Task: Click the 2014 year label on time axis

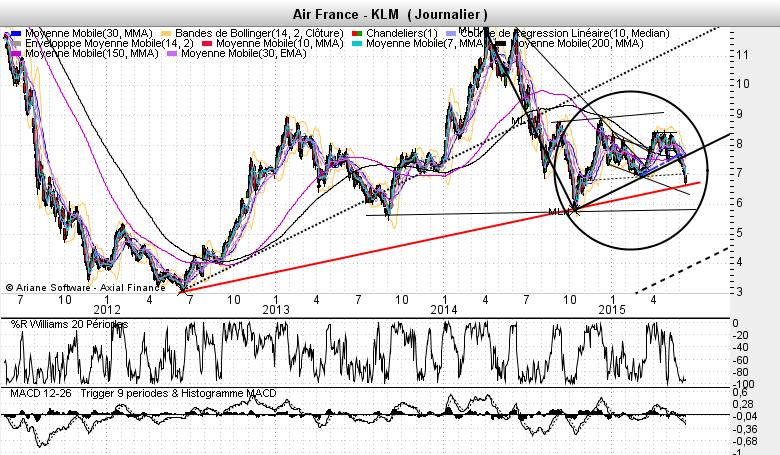Action: 445,311
